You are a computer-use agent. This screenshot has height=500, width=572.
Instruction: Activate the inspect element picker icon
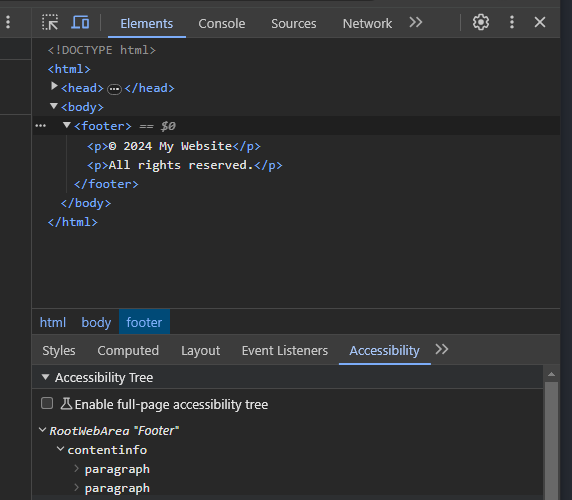point(50,23)
